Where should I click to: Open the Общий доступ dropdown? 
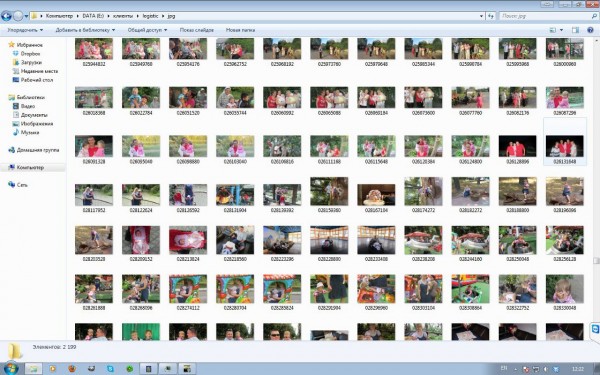[x=147, y=30]
